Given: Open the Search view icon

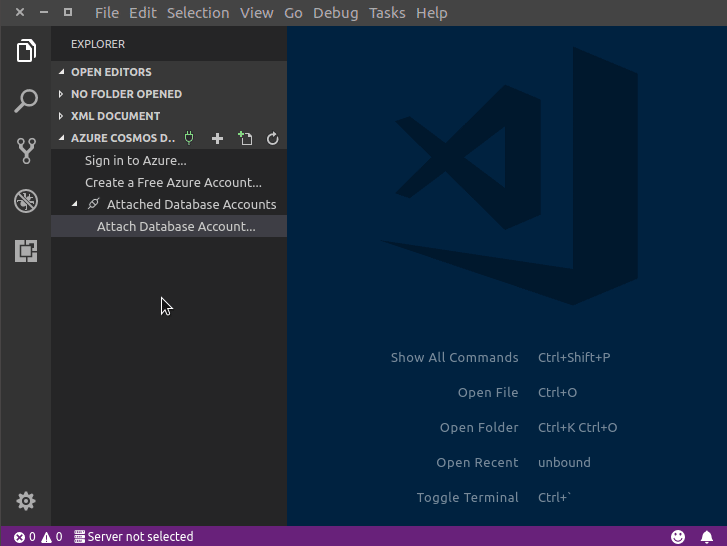Looking at the screenshot, I should click(x=26, y=101).
